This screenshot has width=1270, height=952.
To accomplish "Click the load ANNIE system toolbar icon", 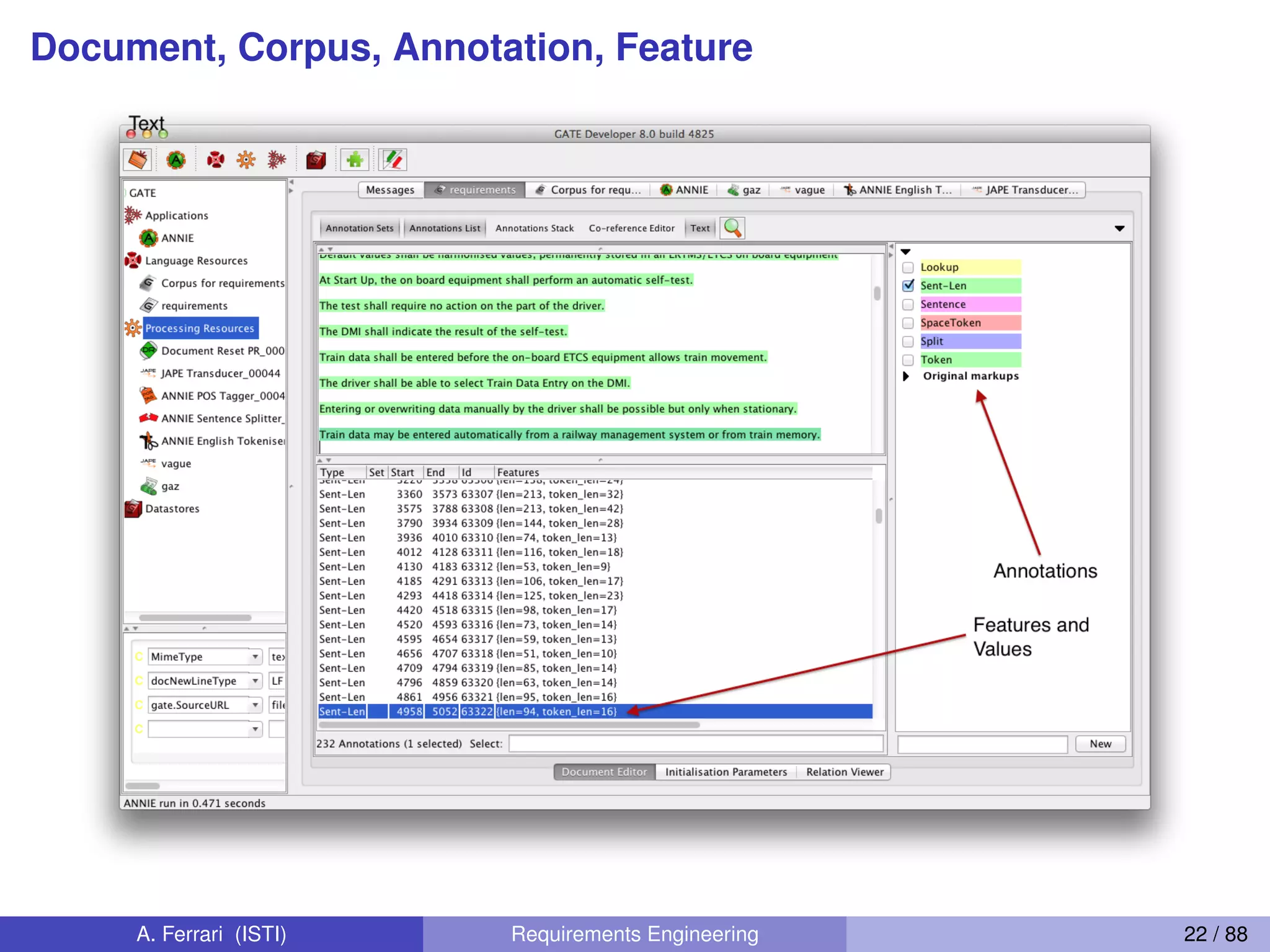I will (x=176, y=160).
